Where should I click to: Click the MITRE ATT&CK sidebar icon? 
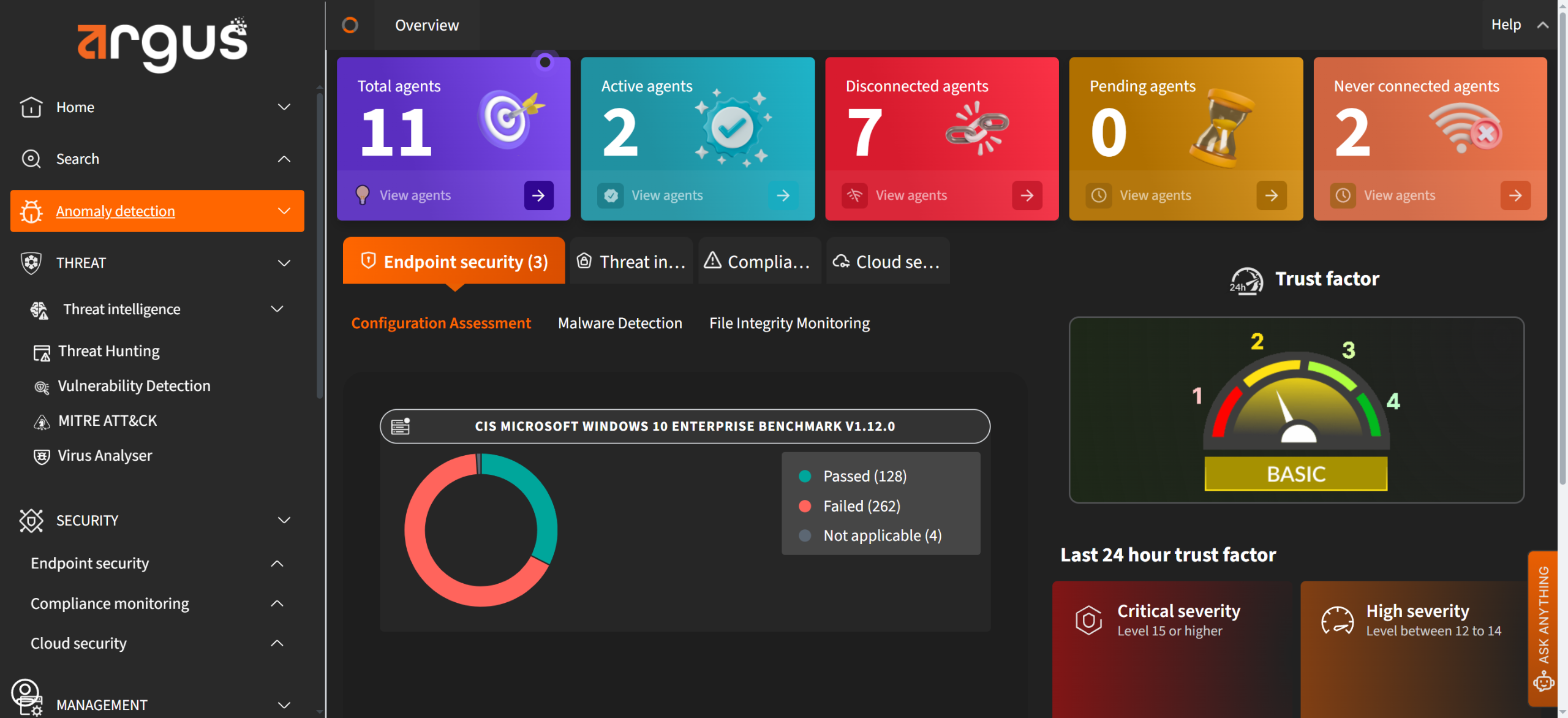point(41,421)
